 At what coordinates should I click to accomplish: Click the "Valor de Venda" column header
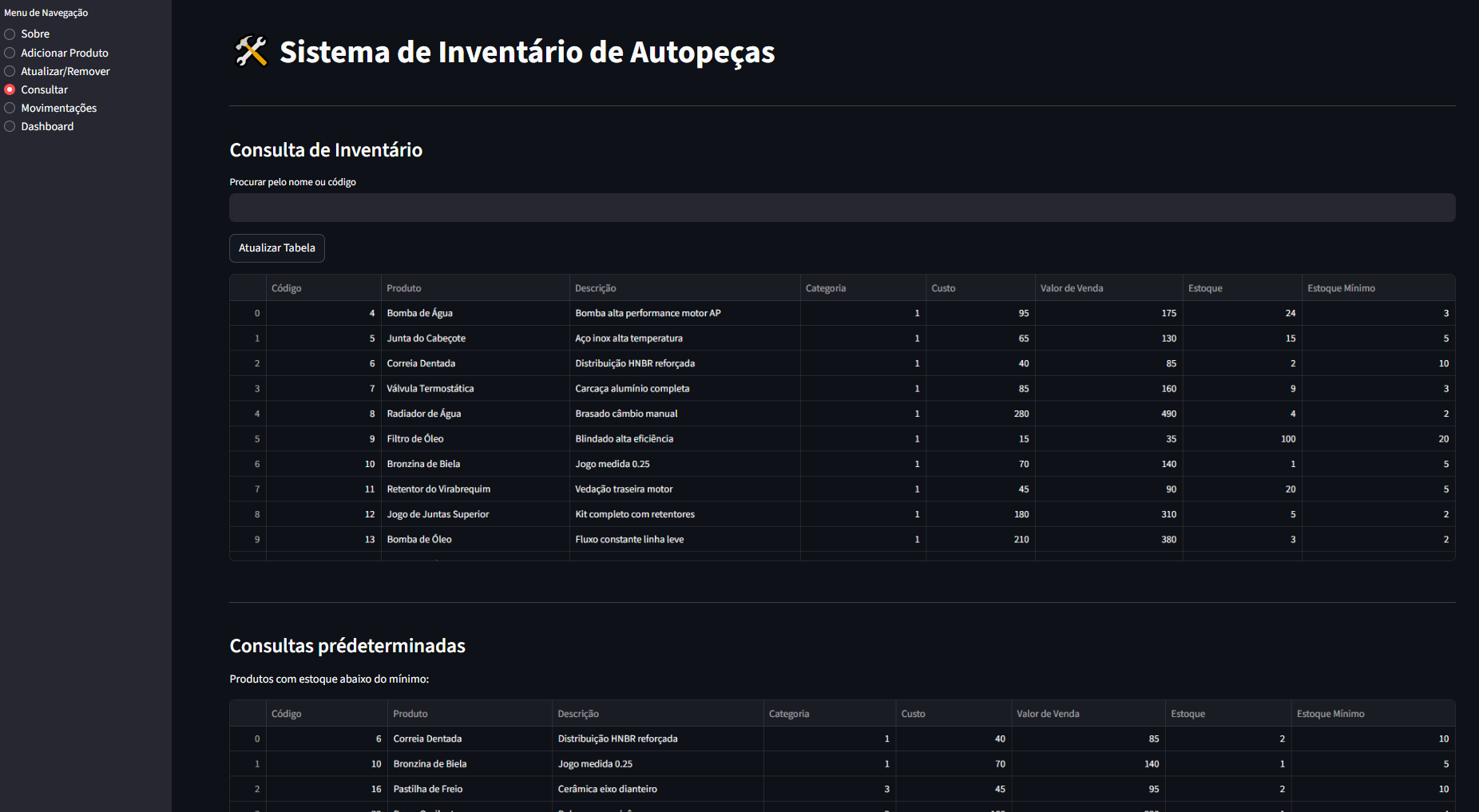click(1071, 287)
